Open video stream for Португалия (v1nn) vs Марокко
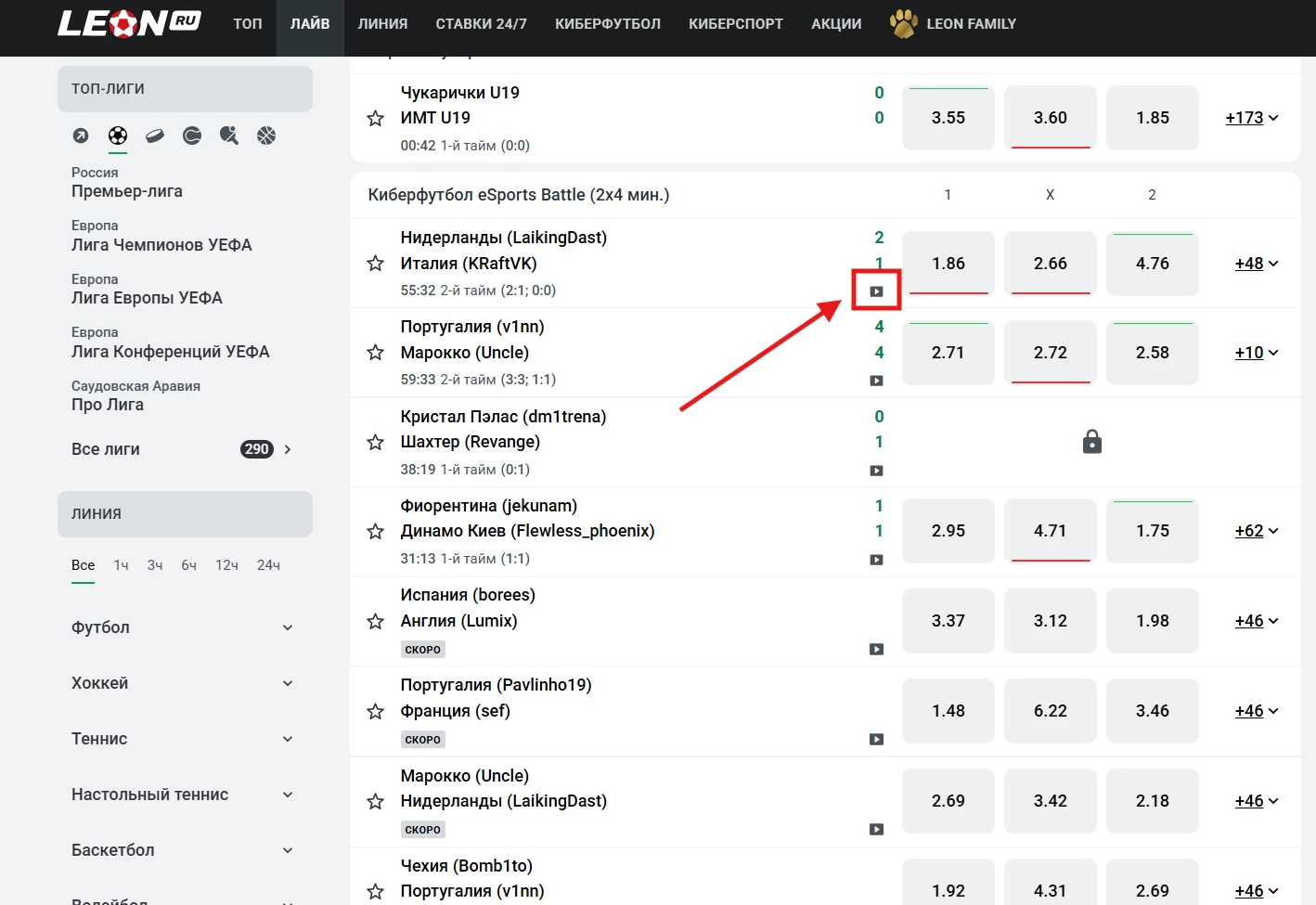This screenshot has height=905, width=1316. [x=876, y=381]
